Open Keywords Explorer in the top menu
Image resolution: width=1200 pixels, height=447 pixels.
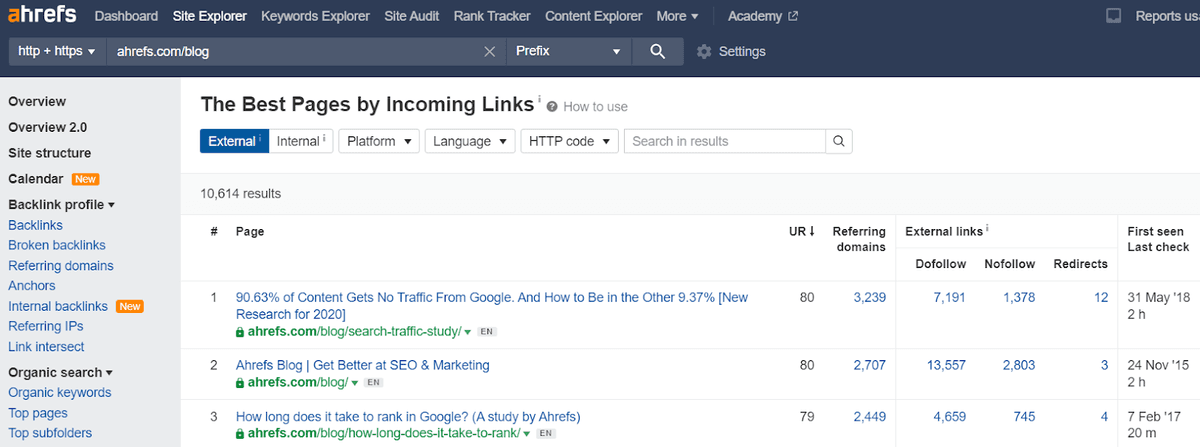coord(315,16)
